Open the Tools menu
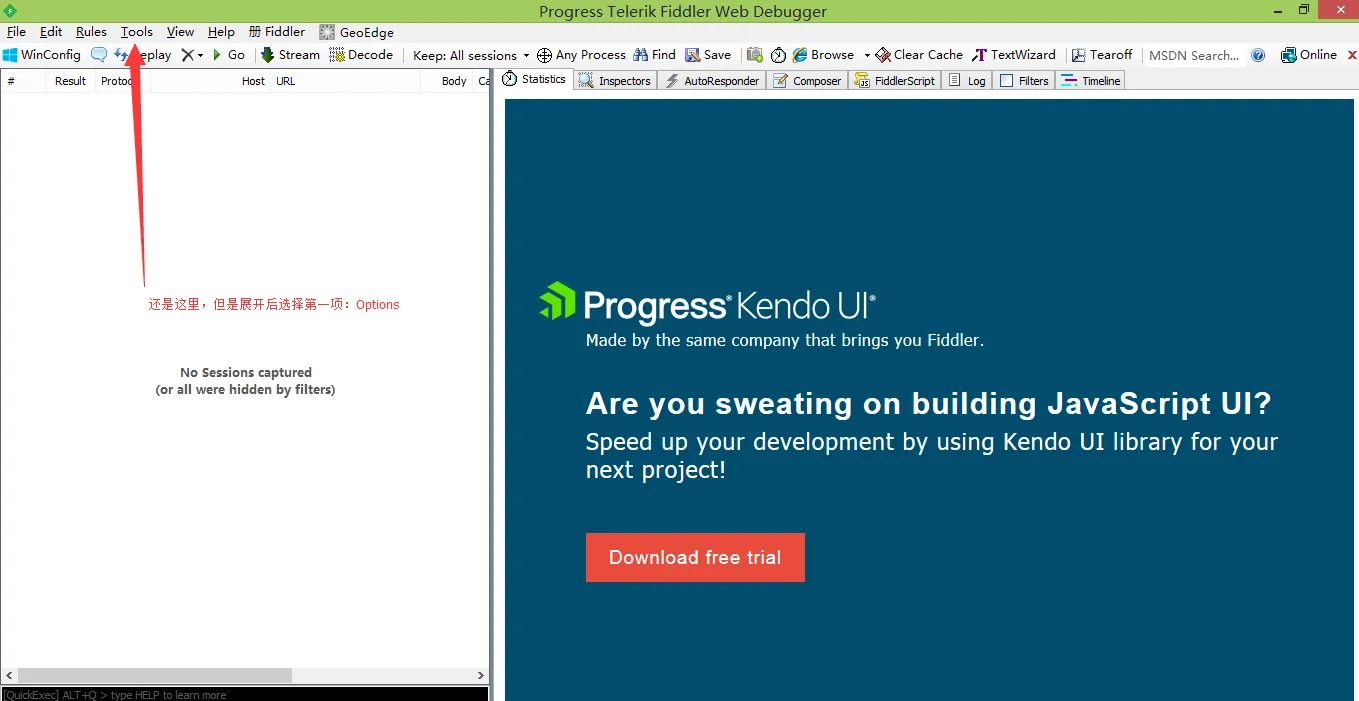 [137, 32]
